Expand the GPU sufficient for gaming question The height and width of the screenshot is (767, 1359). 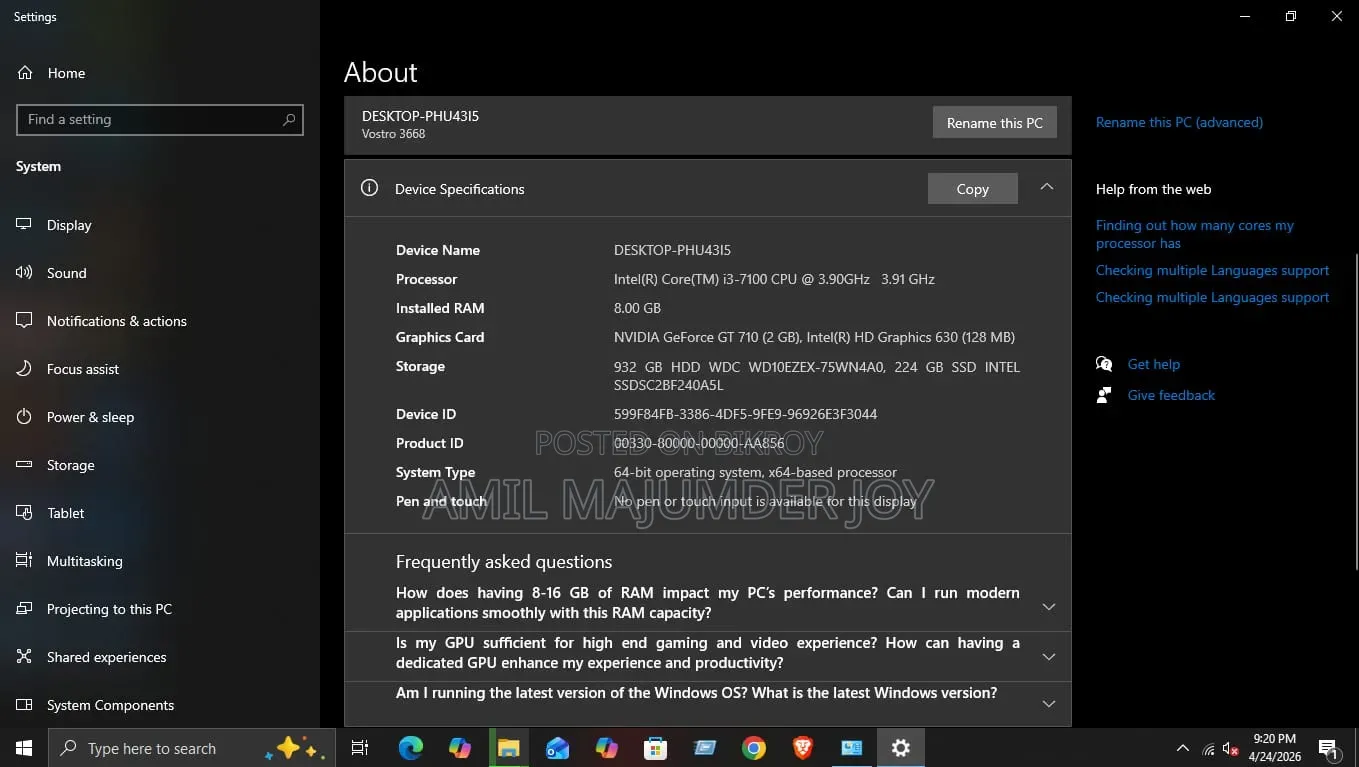point(1048,656)
